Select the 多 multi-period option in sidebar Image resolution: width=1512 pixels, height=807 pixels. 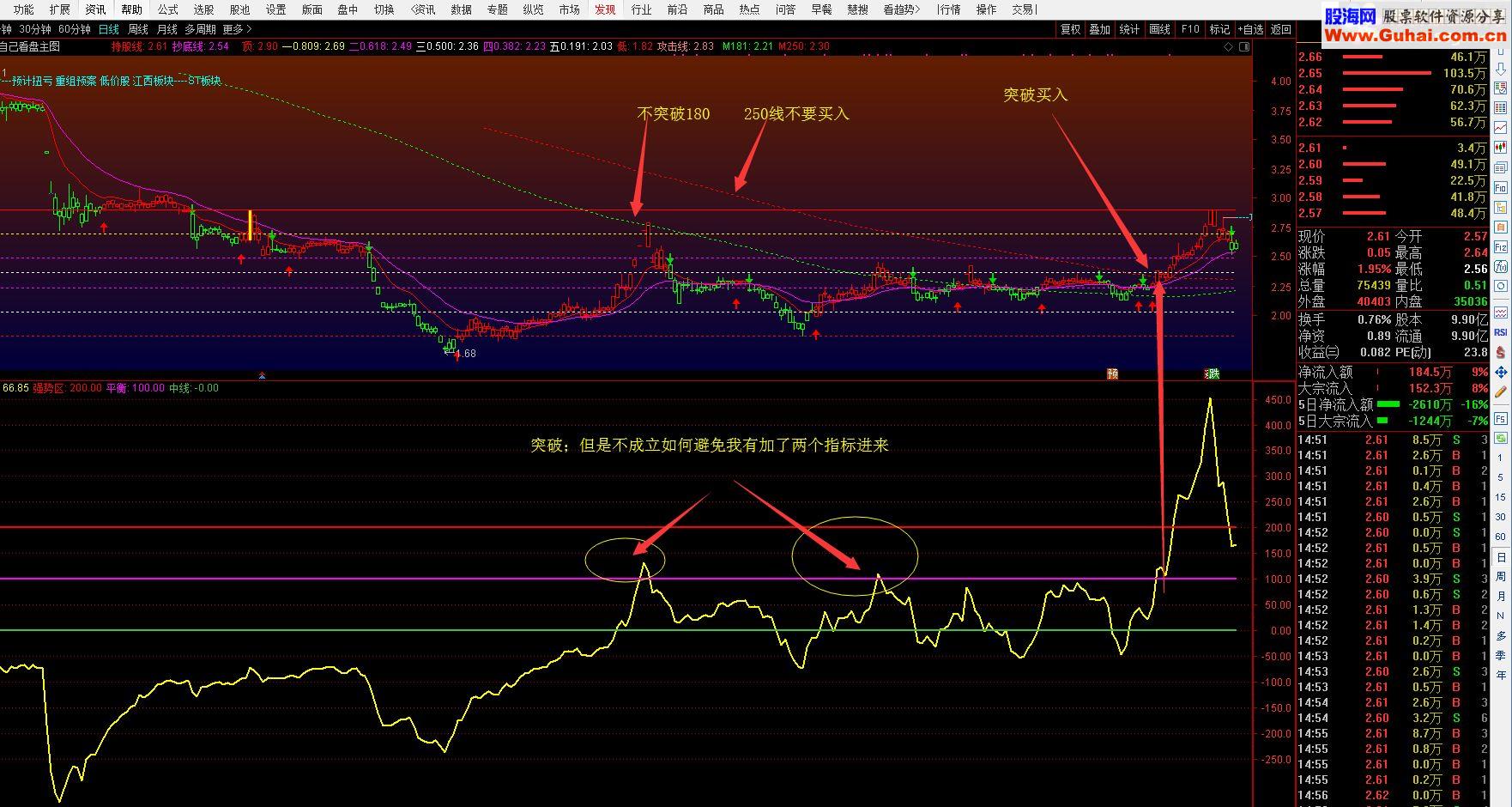1501,635
